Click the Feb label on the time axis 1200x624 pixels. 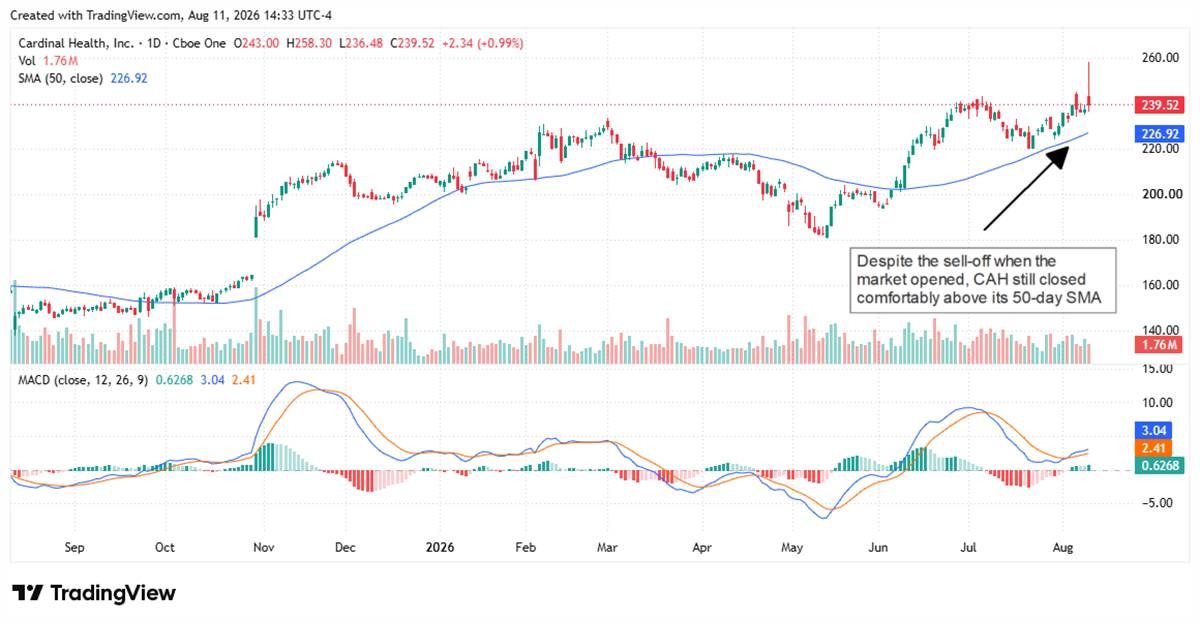(x=526, y=548)
